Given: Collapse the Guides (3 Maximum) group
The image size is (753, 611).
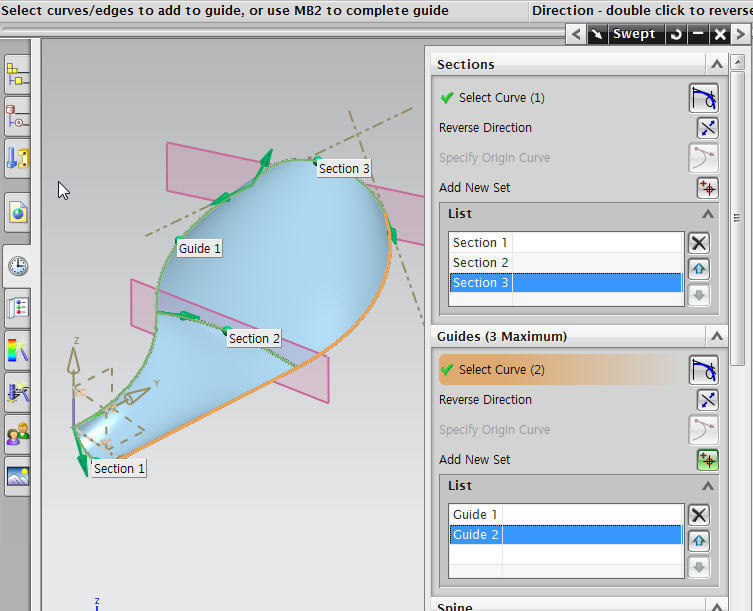Looking at the screenshot, I should point(716,336).
